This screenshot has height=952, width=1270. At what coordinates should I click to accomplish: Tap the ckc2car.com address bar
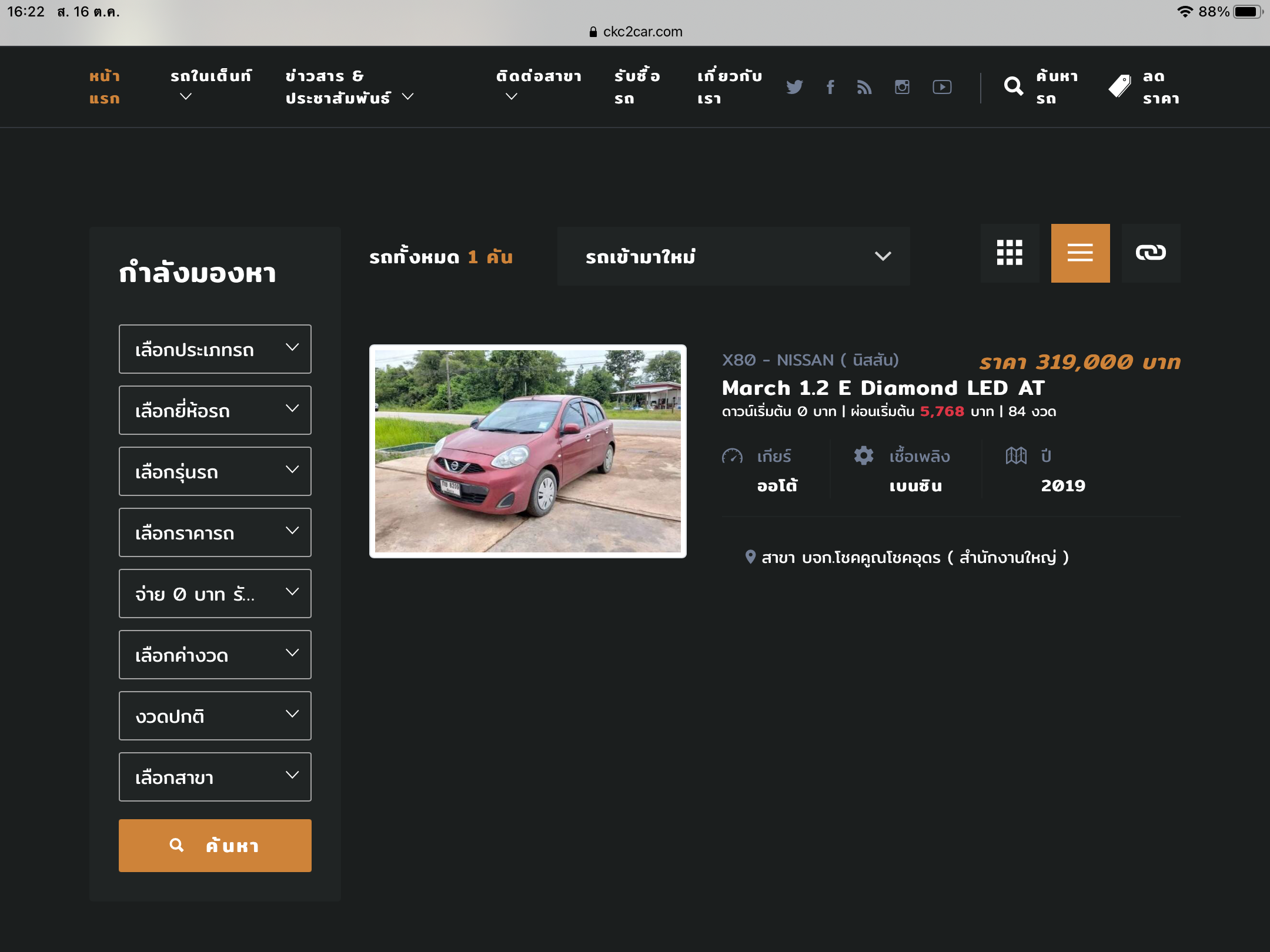pos(636,32)
